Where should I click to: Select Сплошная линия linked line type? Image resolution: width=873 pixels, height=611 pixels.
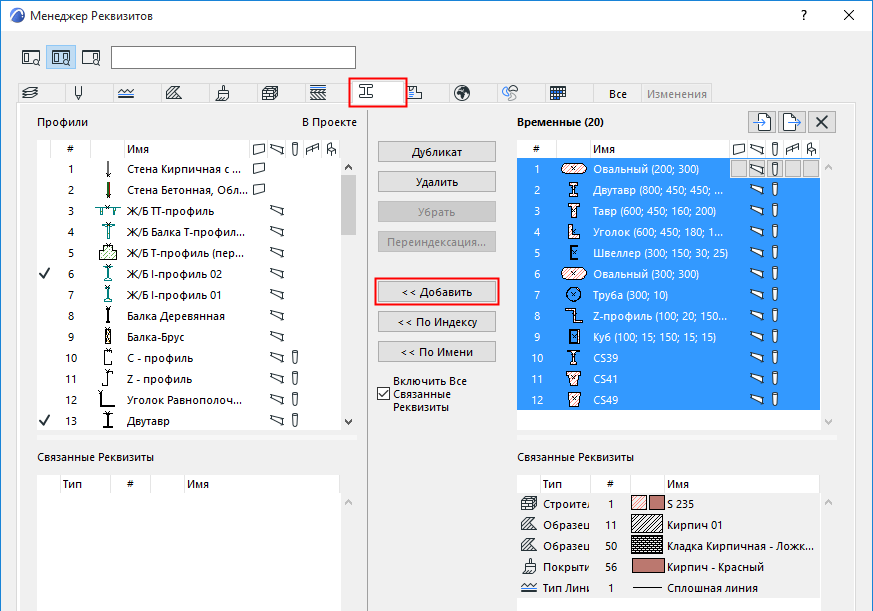tap(668, 588)
